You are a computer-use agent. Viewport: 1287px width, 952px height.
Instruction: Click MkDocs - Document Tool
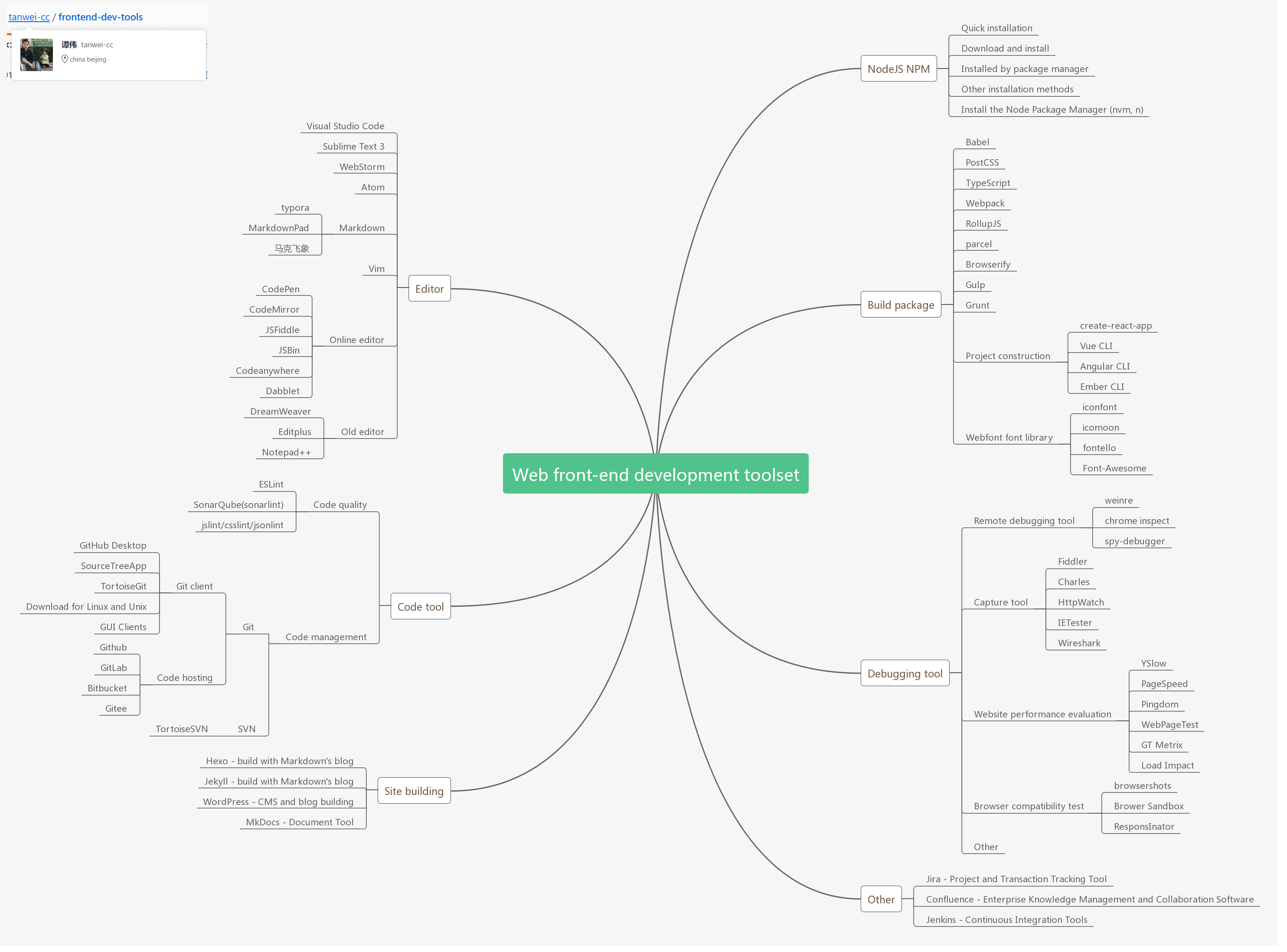301,827
